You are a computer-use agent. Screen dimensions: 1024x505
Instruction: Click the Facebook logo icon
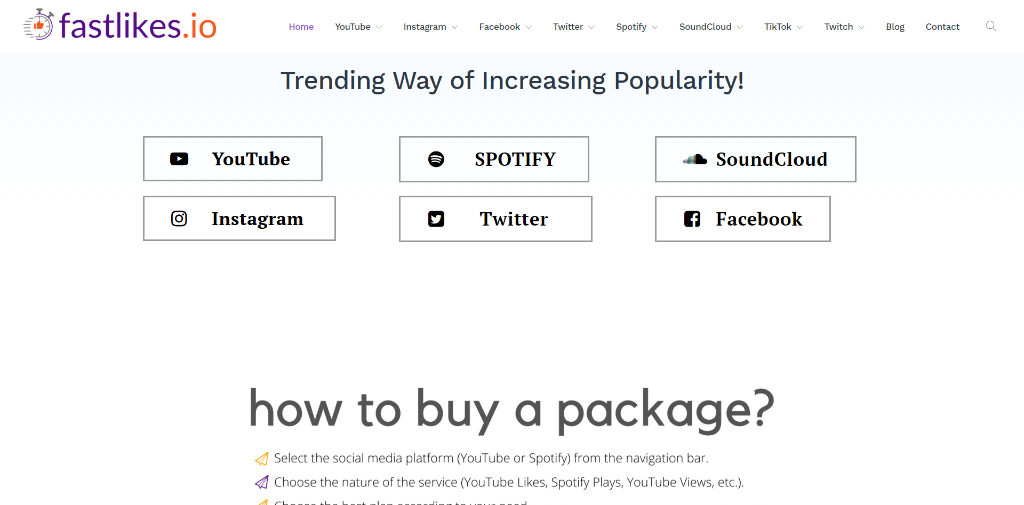(x=692, y=219)
